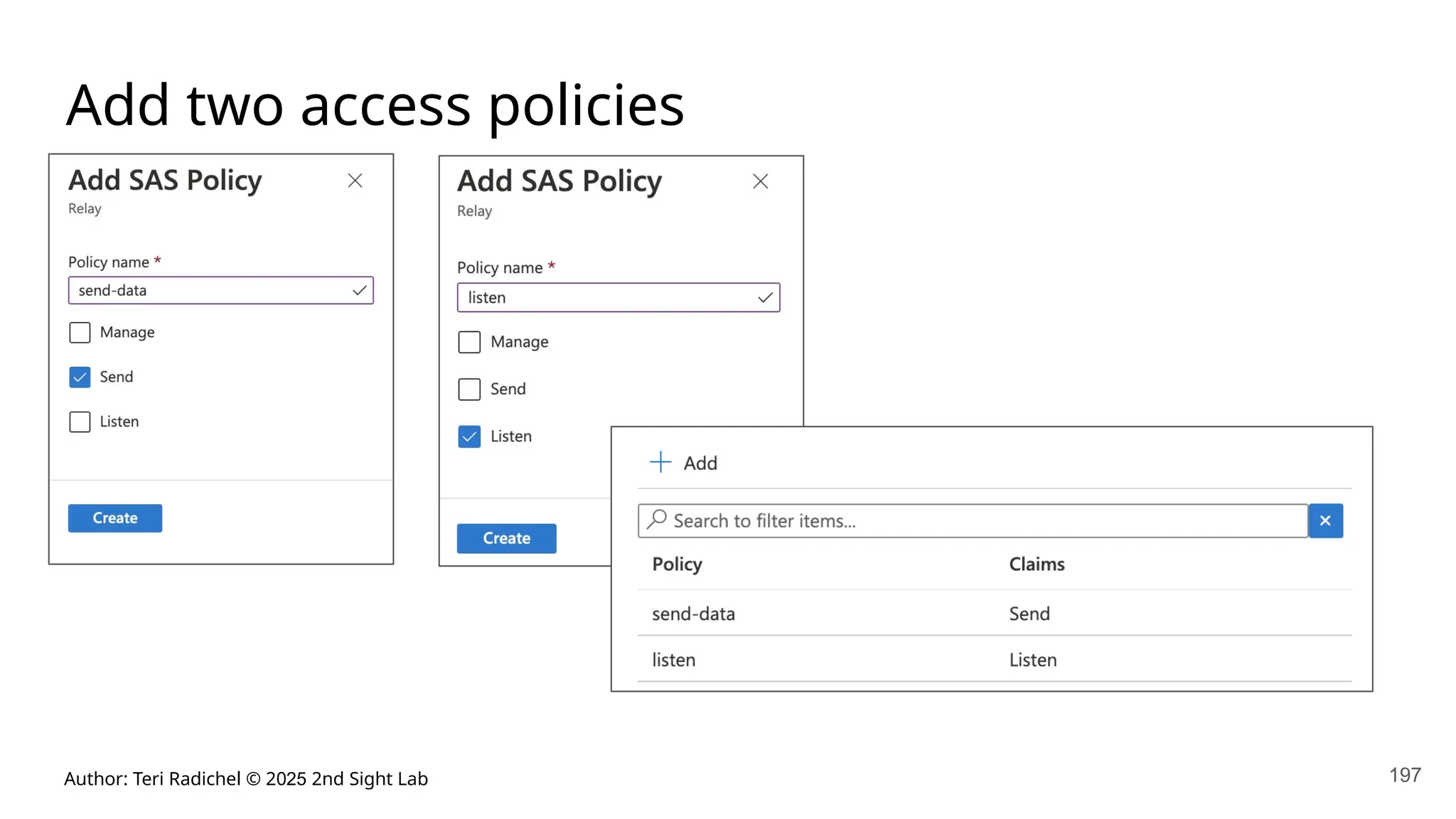Select the Listen claim cell
This screenshot has height=819, width=1456.
1033,660
